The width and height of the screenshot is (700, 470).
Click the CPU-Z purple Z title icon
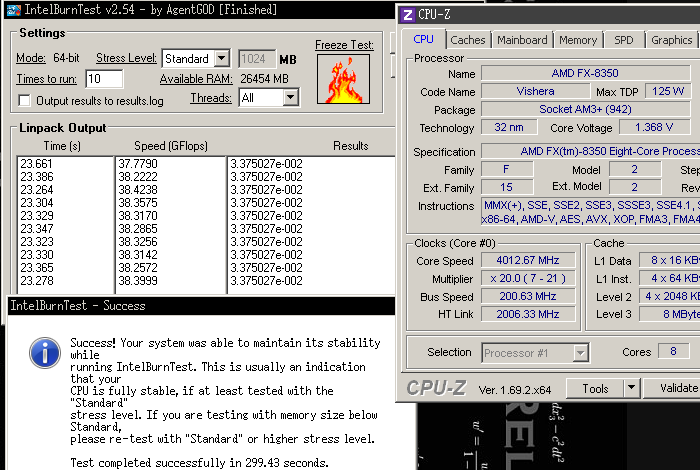click(x=407, y=15)
